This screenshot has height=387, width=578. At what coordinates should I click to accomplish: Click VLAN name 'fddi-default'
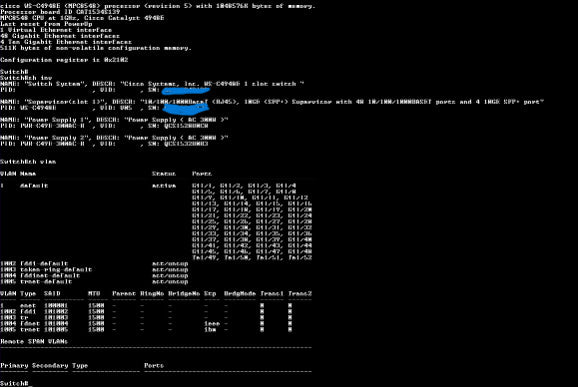(44, 264)
